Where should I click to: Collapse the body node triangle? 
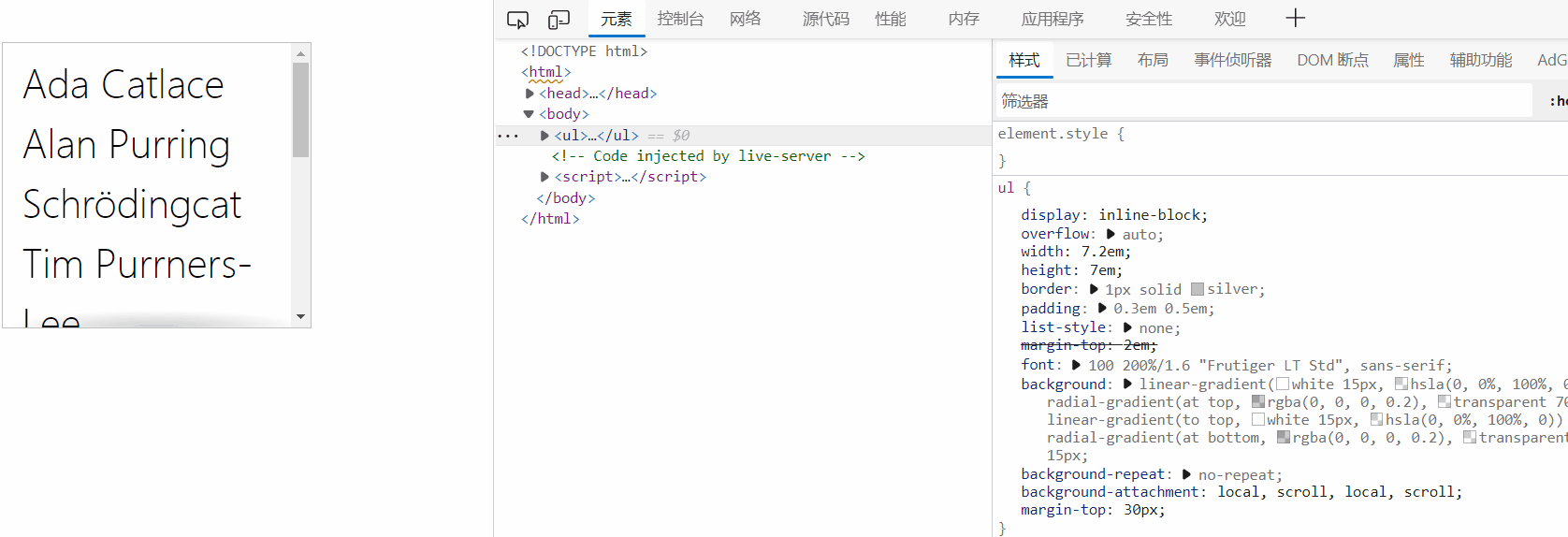tap(529, 114)
